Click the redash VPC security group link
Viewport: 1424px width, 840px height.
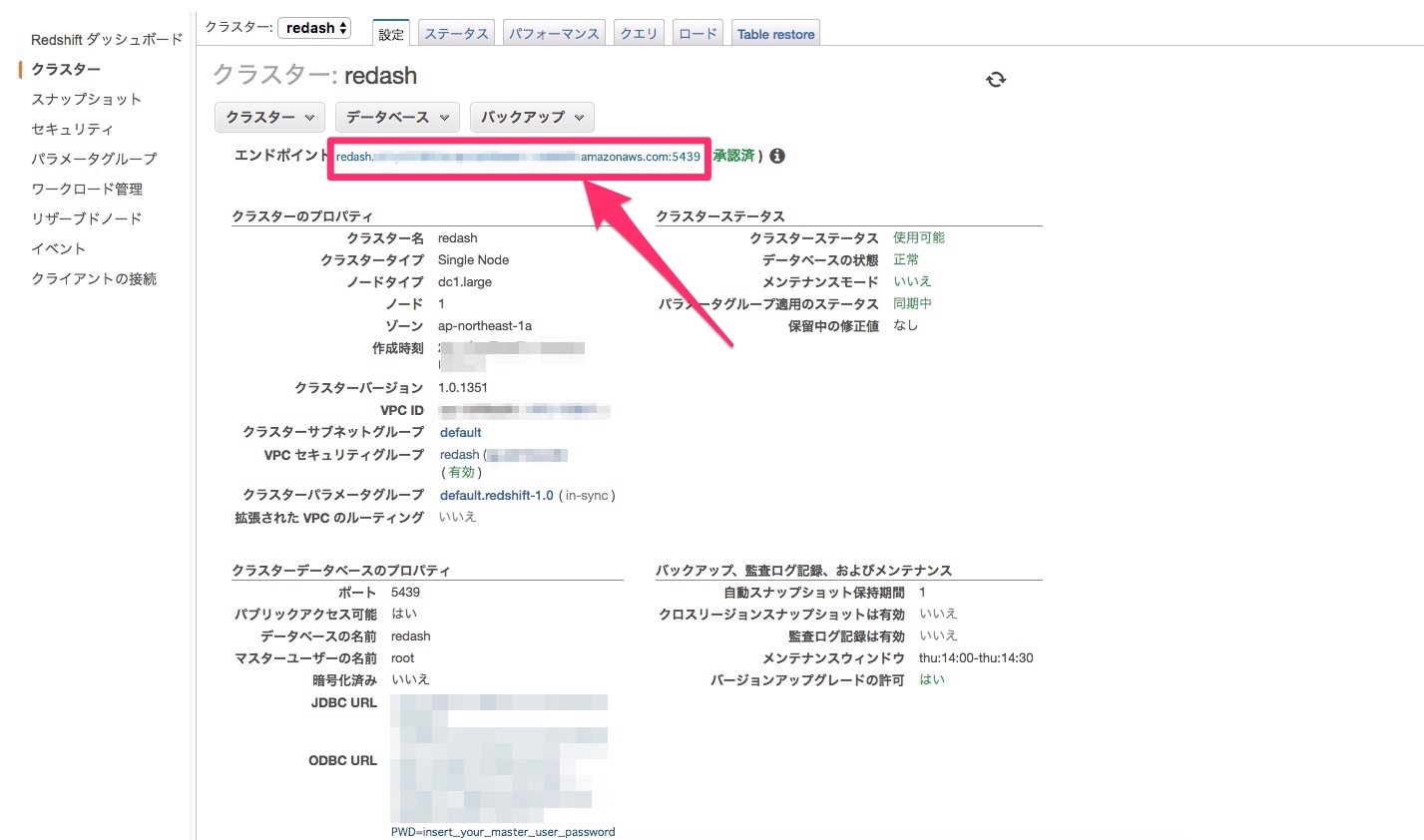459,455
